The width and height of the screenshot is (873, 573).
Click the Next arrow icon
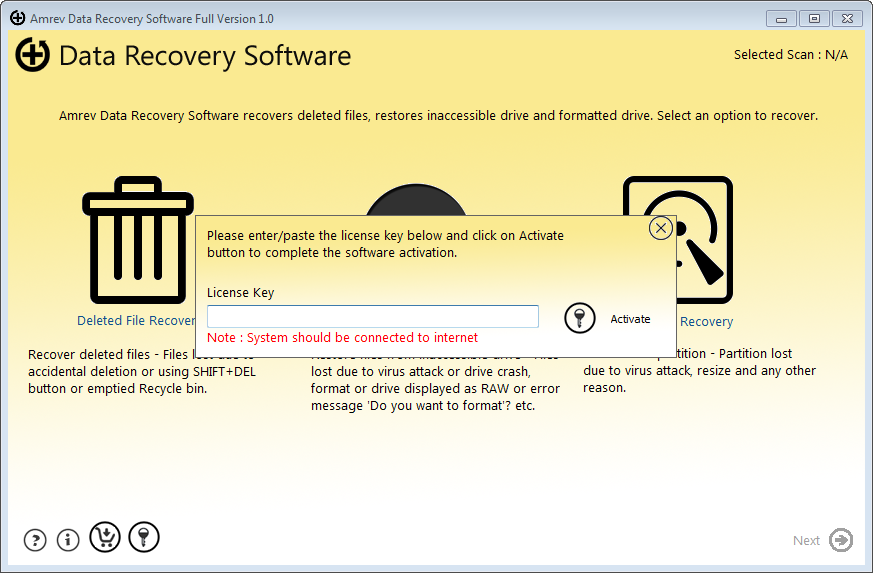point(841,540)
